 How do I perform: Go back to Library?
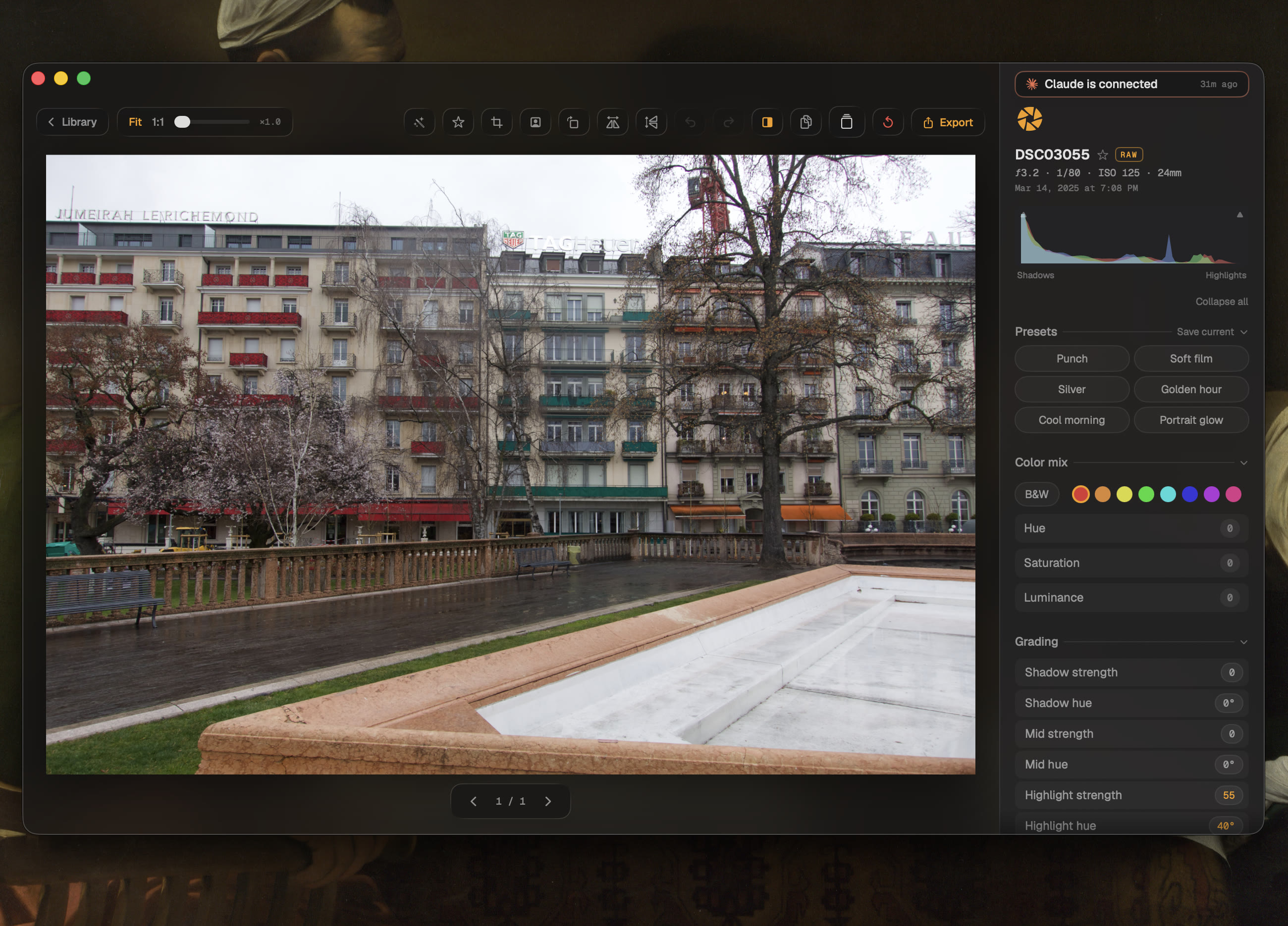(x=72, y=122)
